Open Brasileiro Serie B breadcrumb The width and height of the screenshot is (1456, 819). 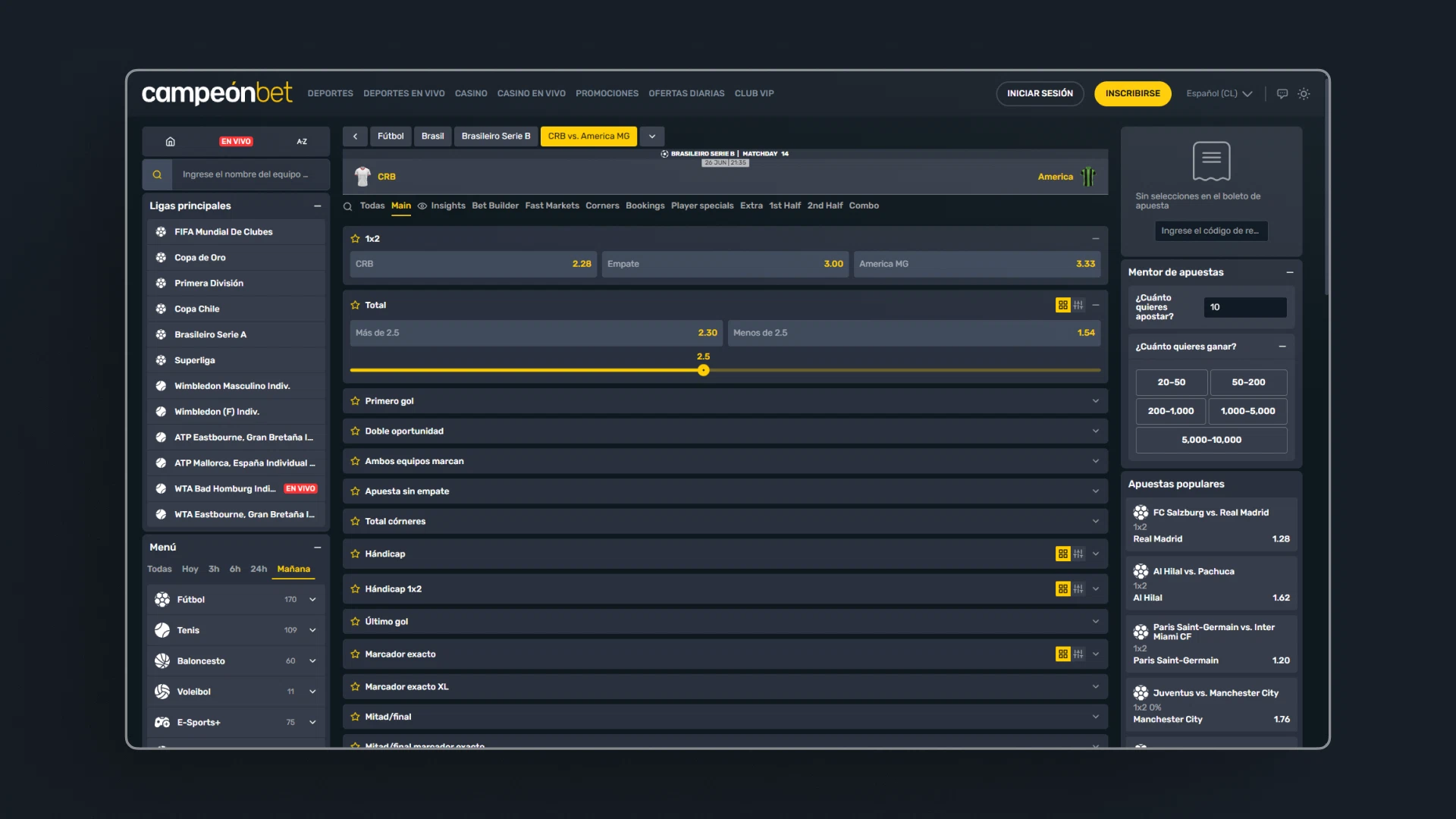point(496,136)
